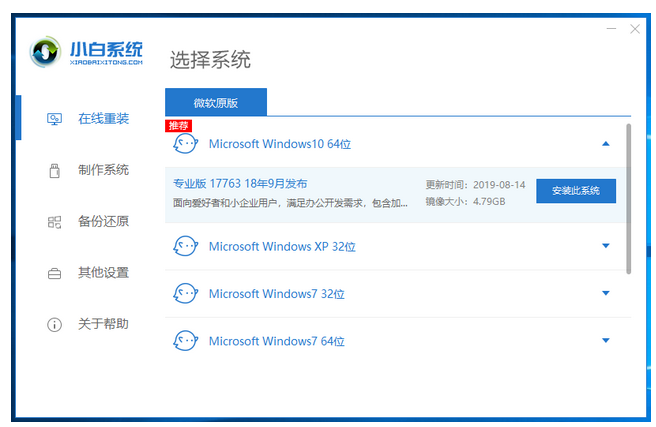The width and height of the screenshot is (656, 427).
Task: Expand the Windows7 32位 arrow
Action: pos(605,294)
